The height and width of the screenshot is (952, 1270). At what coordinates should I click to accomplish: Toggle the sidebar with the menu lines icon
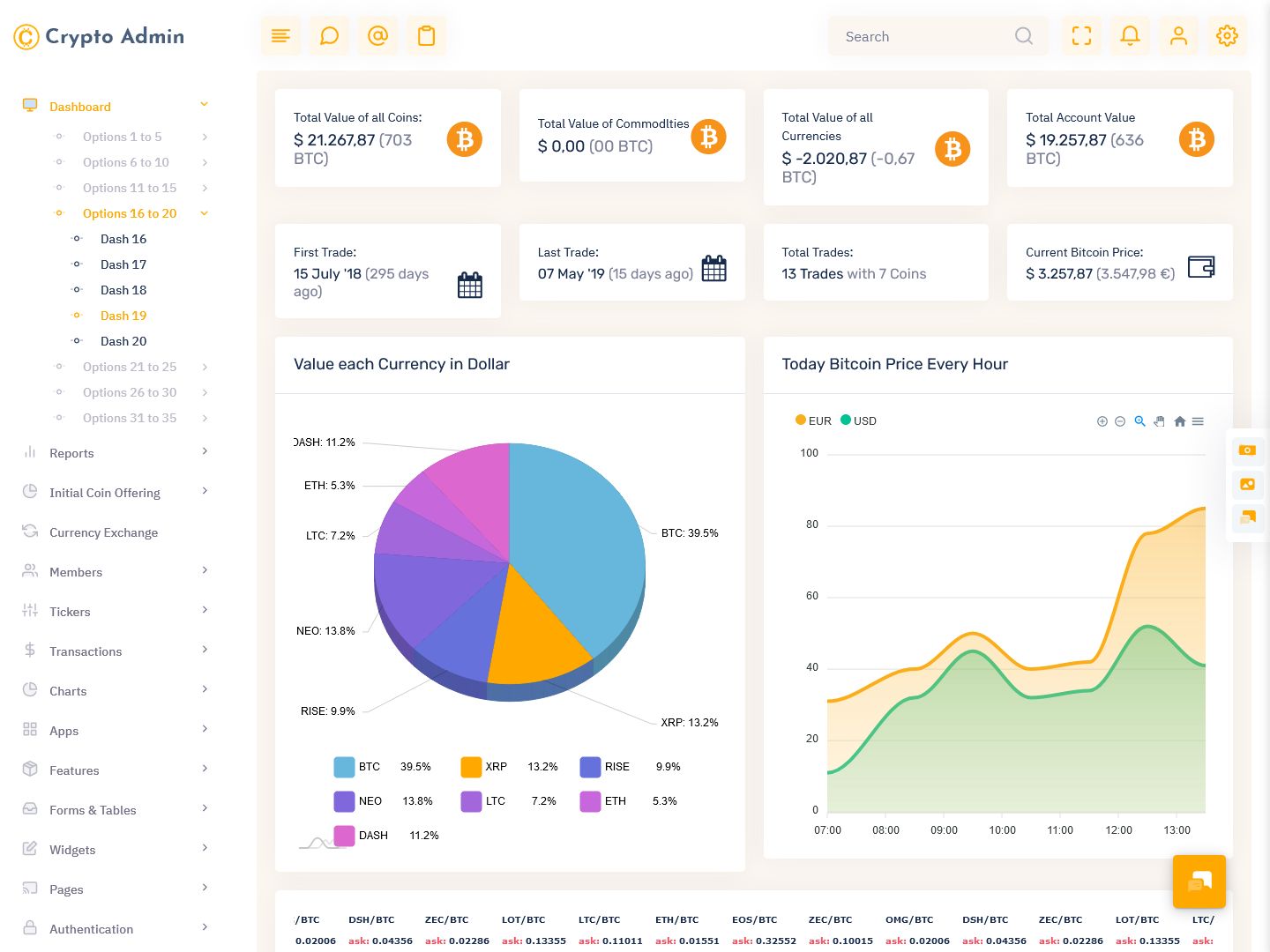pyautogui.click(x=280, y=36)
